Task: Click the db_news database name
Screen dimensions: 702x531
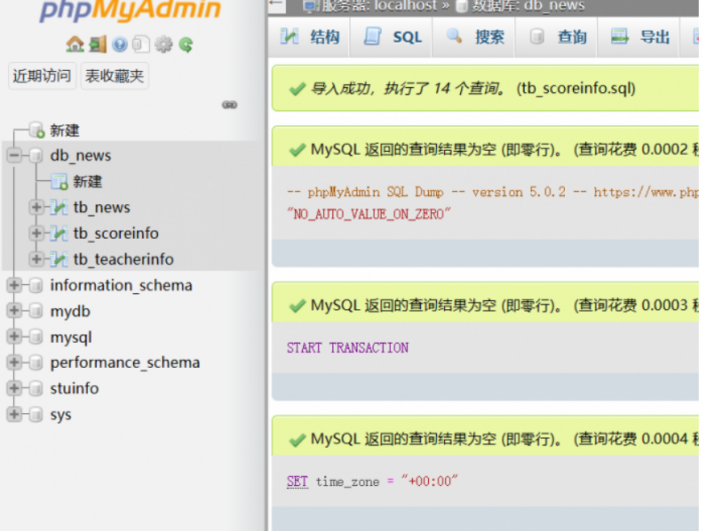Action: coord(81,156)
